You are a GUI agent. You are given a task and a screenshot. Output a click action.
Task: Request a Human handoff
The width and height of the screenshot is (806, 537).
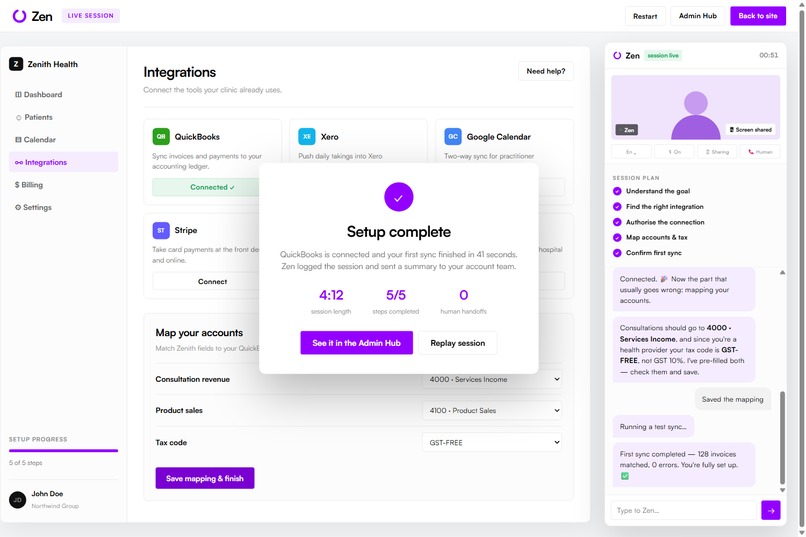(x=760, y=152)
